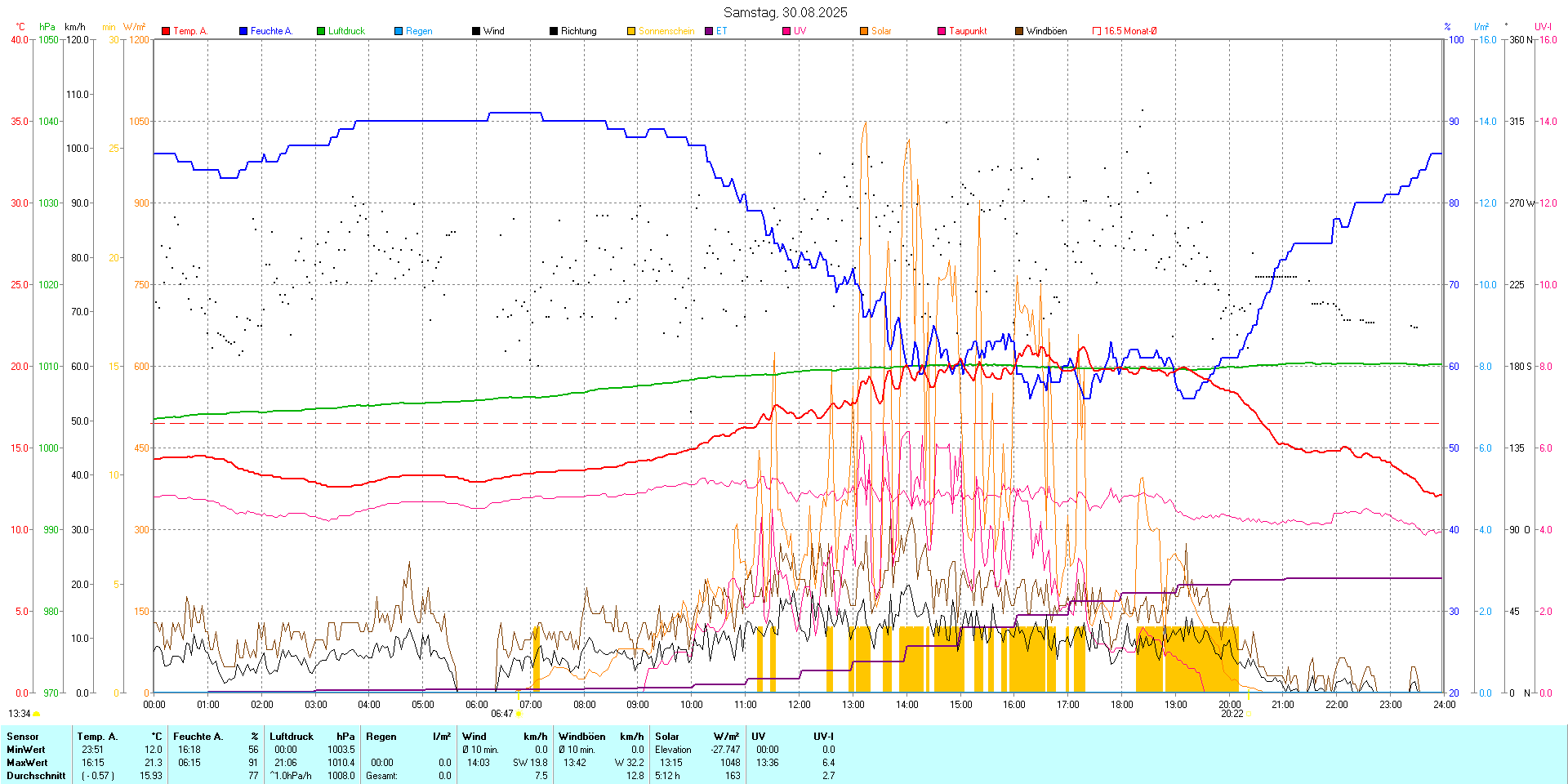The height and width of the screenshot is (784, 1568).
Task: Click the sun icon beside 13:34
Action: coord(37,714)
